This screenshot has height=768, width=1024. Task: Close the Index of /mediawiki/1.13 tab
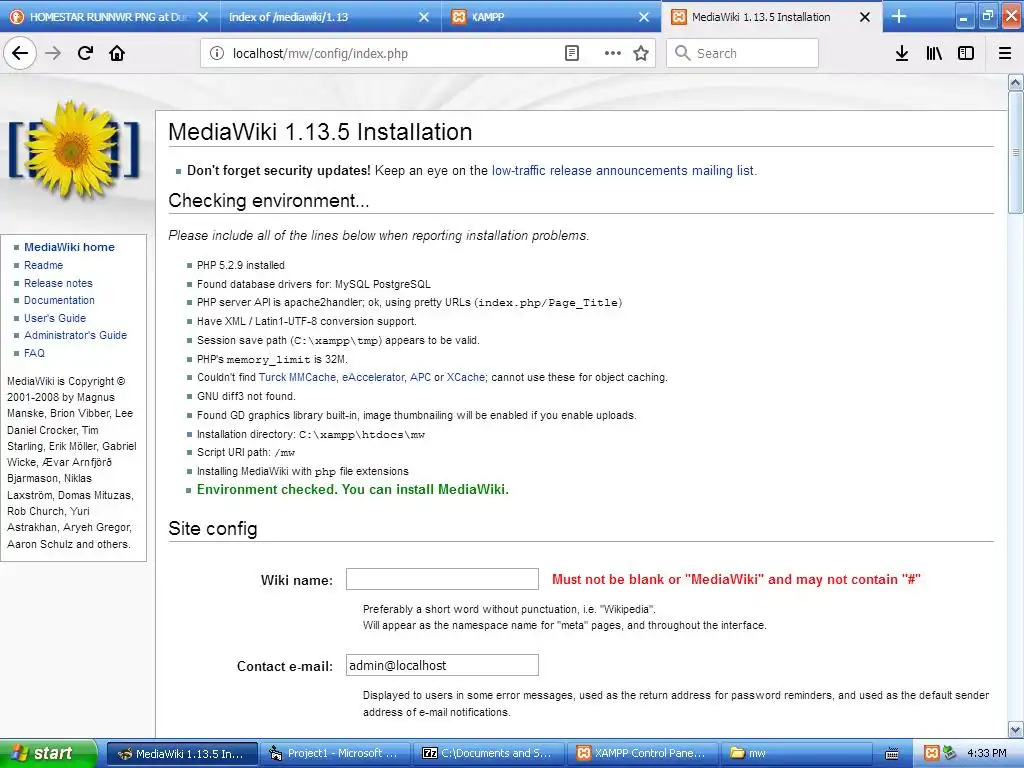pyautogui.click(x=424, y=17)
